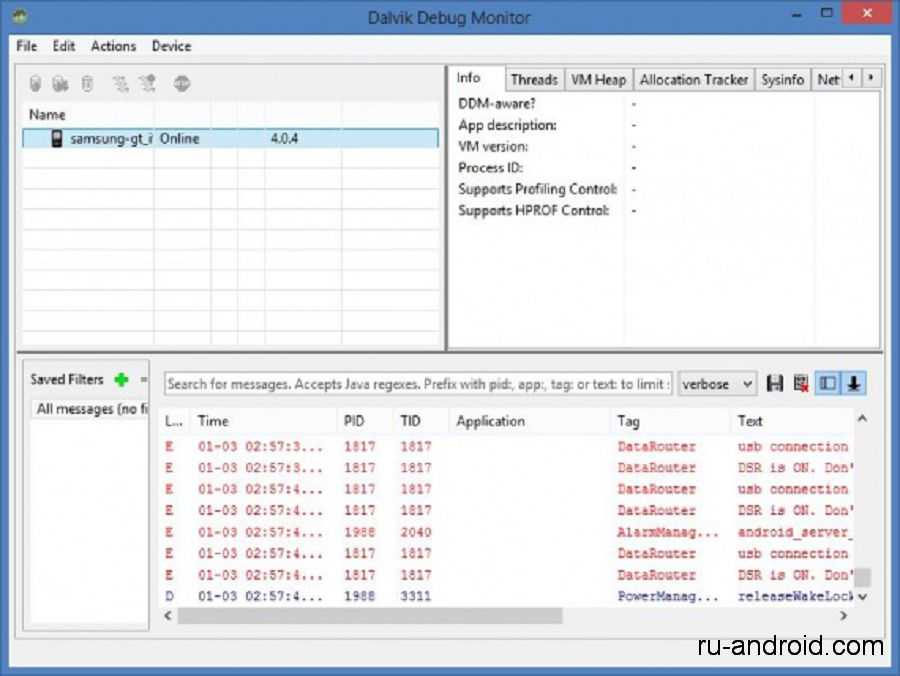
Task: Start method profiling via toolbar icon
Action: click(148, 84)
